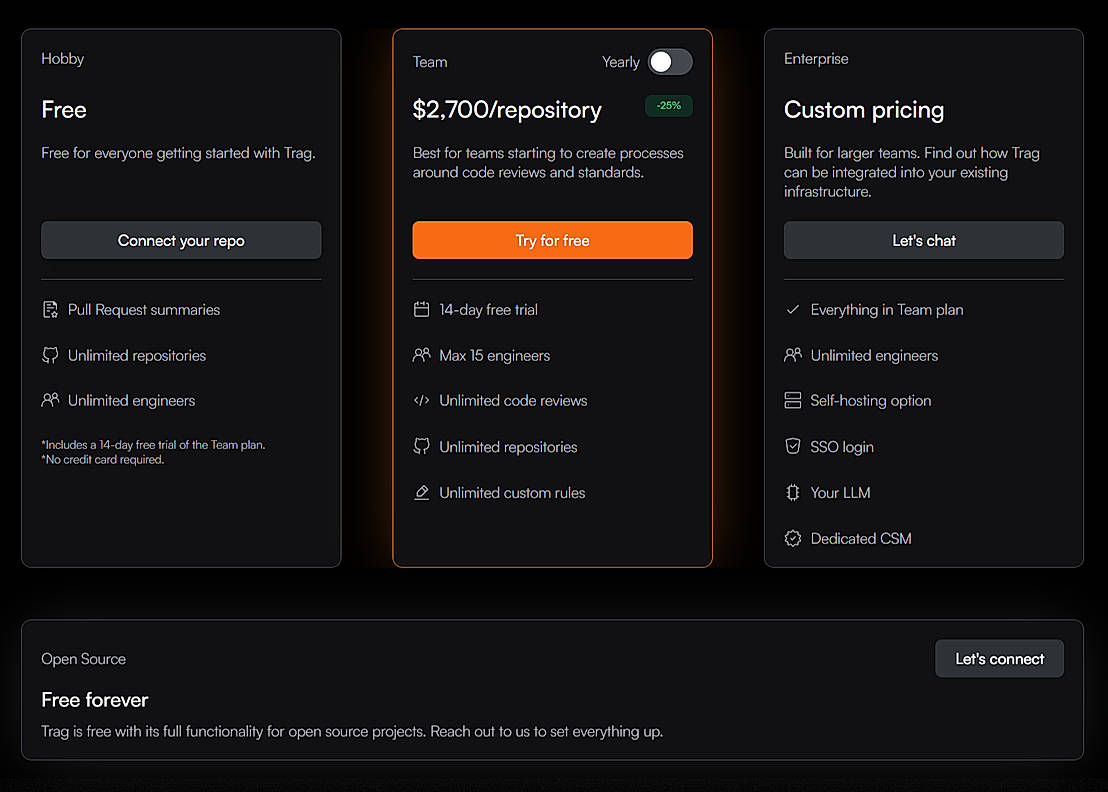Click the Max 15 engineers text
1108x792 pixels.
click(495, 355)
